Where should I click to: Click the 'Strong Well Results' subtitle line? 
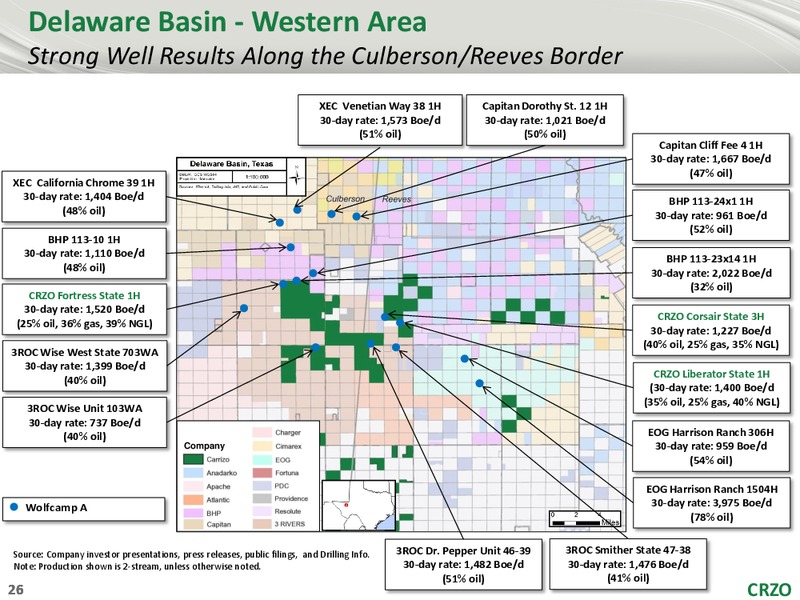tap(324, 56)
